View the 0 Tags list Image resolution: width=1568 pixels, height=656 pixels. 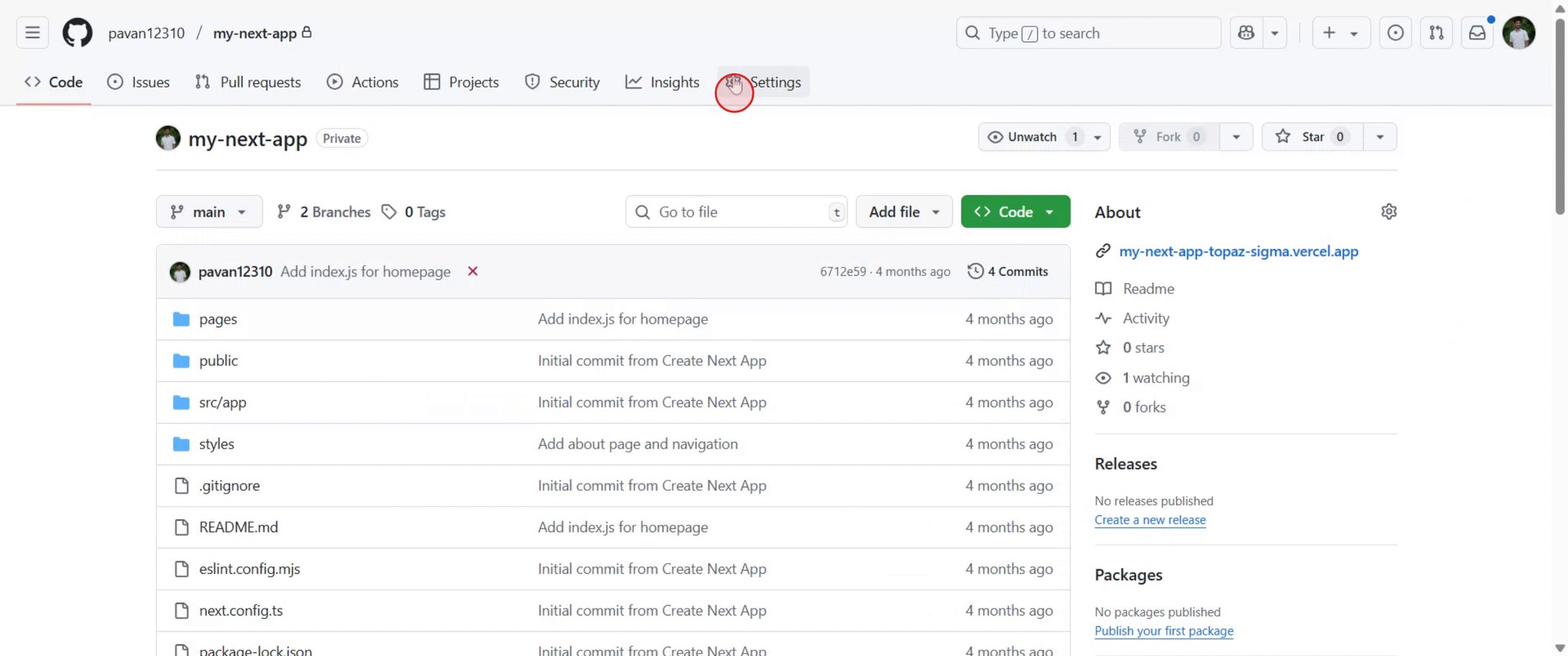(x=413, y=212)
